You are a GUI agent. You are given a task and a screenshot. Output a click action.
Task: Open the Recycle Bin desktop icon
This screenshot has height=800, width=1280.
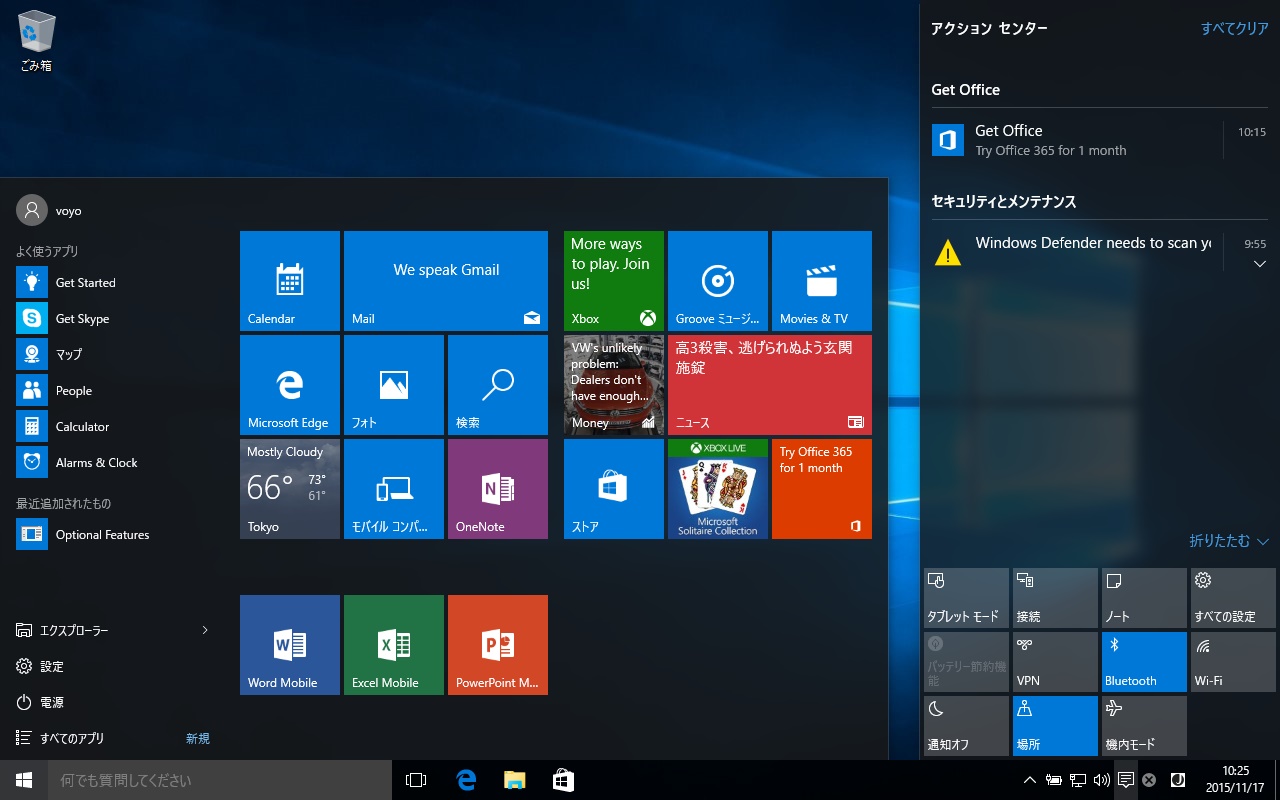coord(36,40)
